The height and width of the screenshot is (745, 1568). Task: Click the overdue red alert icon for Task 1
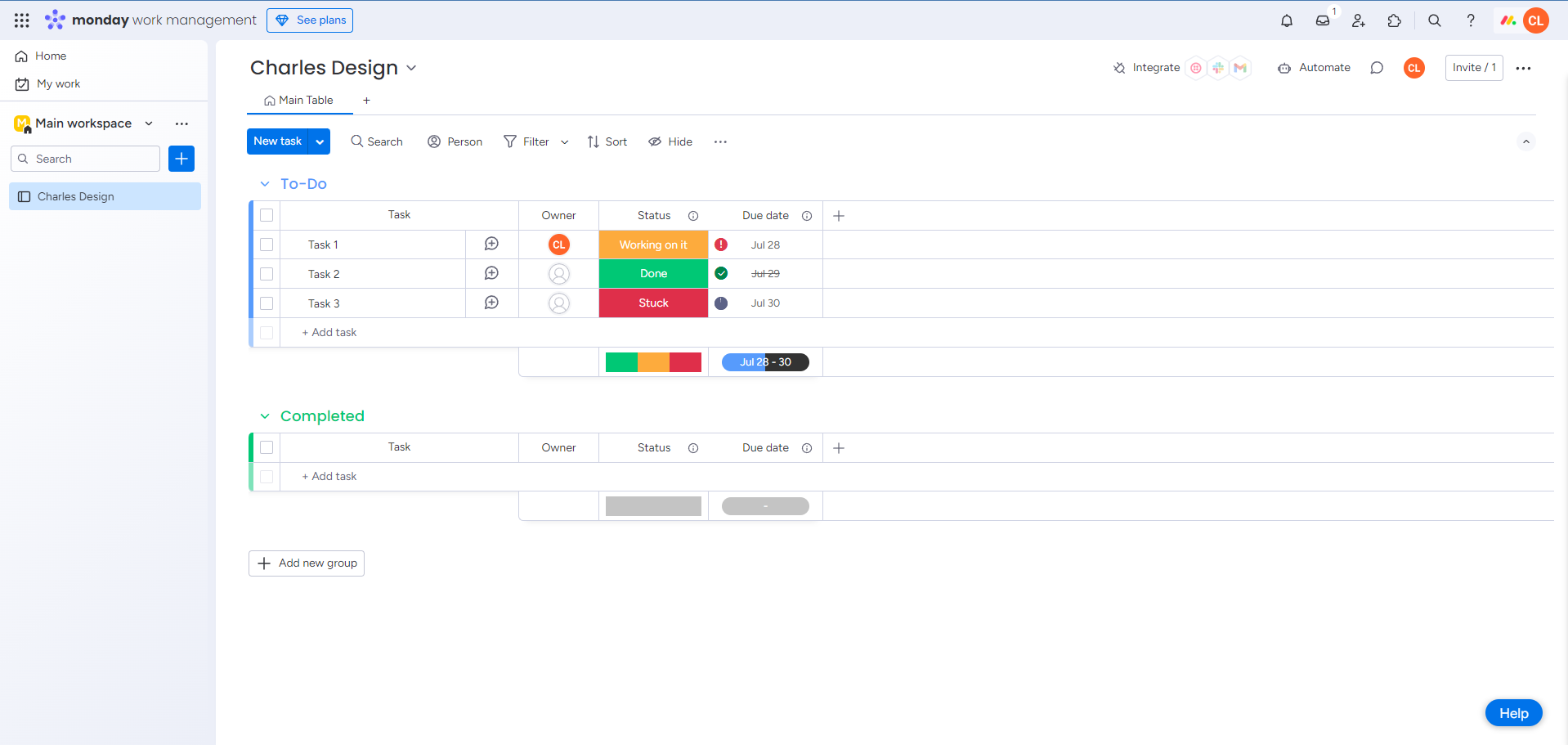click(x=721, y=245)
